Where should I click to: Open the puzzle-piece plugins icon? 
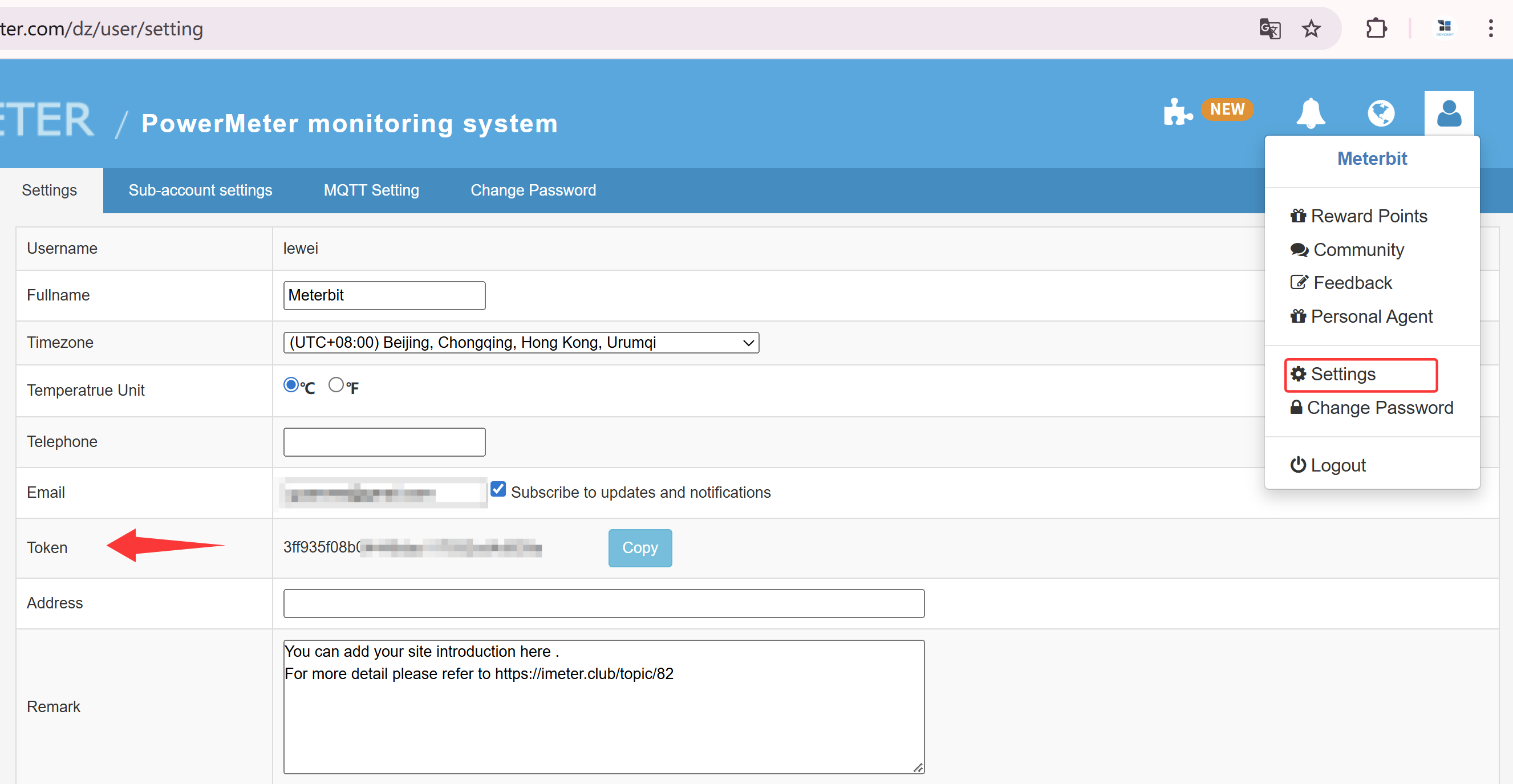coord(1177,112)
